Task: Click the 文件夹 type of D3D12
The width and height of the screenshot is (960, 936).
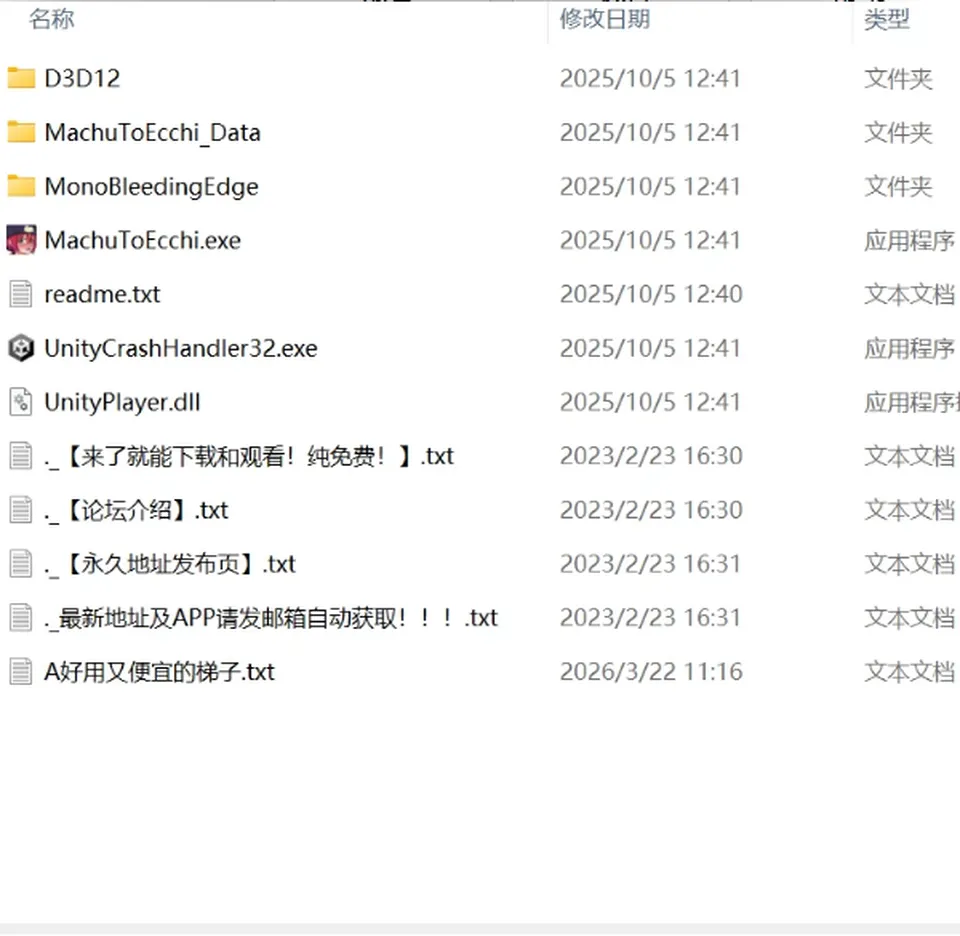Action: 898,79
